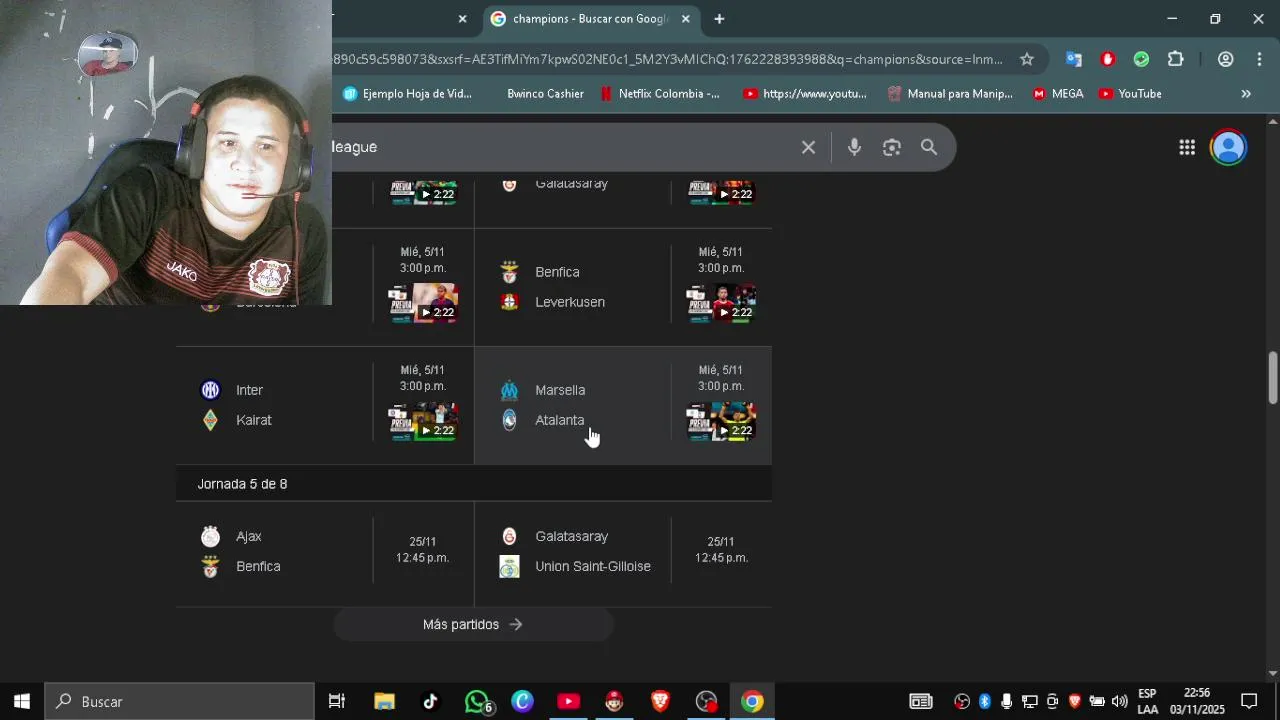
Task: Close the 'champions - Buscar con Google' tab
Action: (686, 19)
